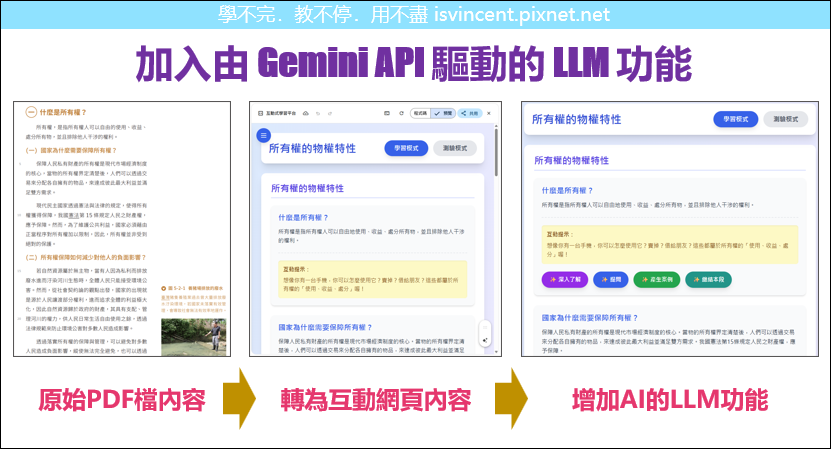Click the hamburger menu circle in middle panel

tap(263, 135)
